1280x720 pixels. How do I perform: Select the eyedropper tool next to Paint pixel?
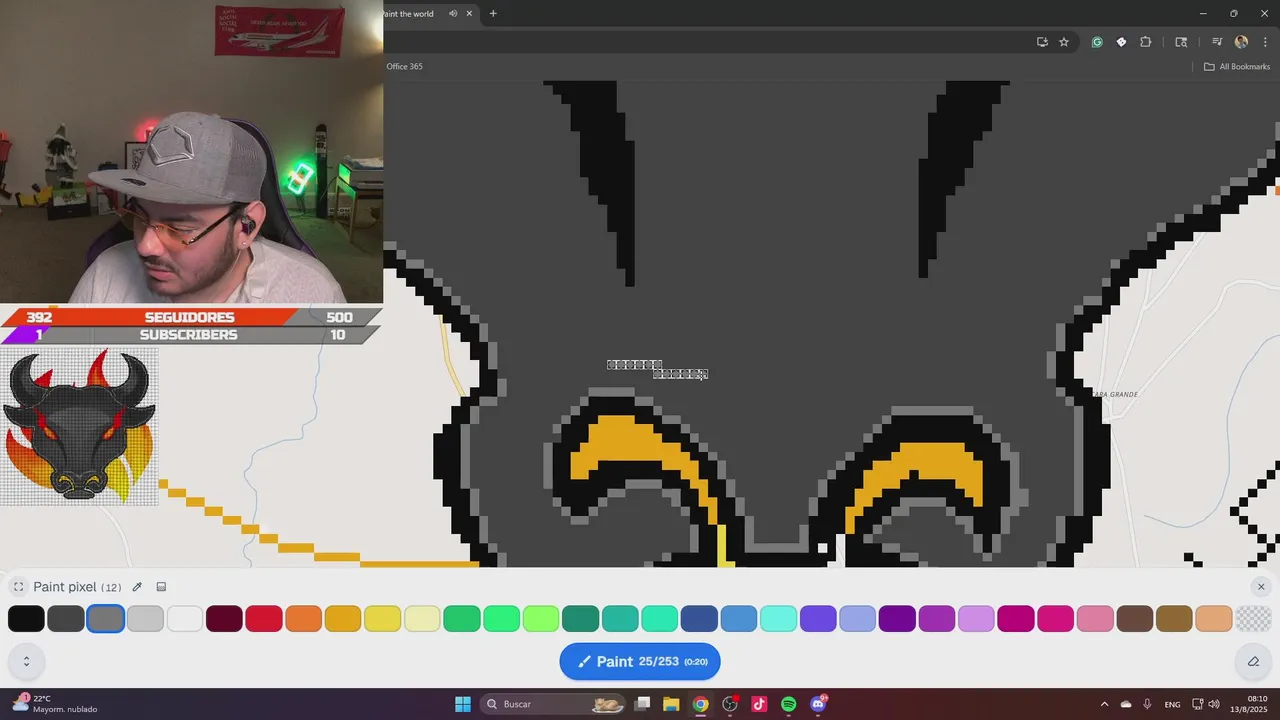(x=137, y=587)
